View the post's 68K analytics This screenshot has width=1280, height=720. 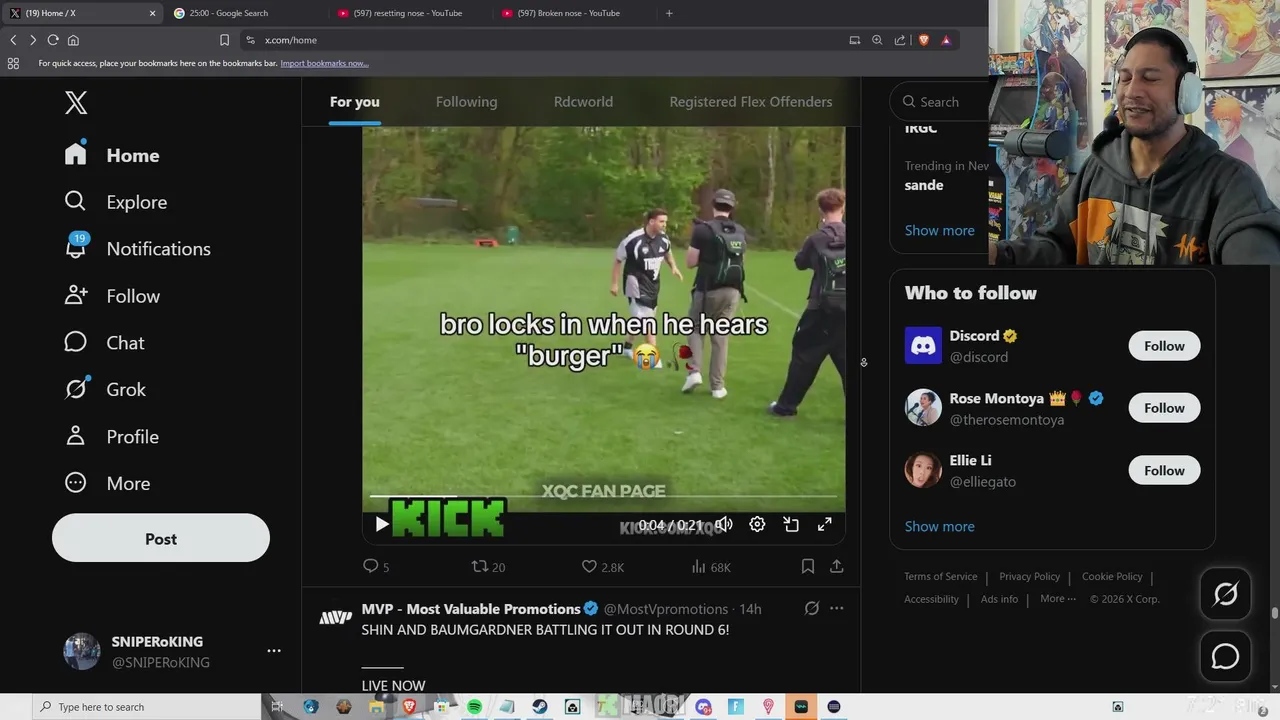tap(711, 566)
